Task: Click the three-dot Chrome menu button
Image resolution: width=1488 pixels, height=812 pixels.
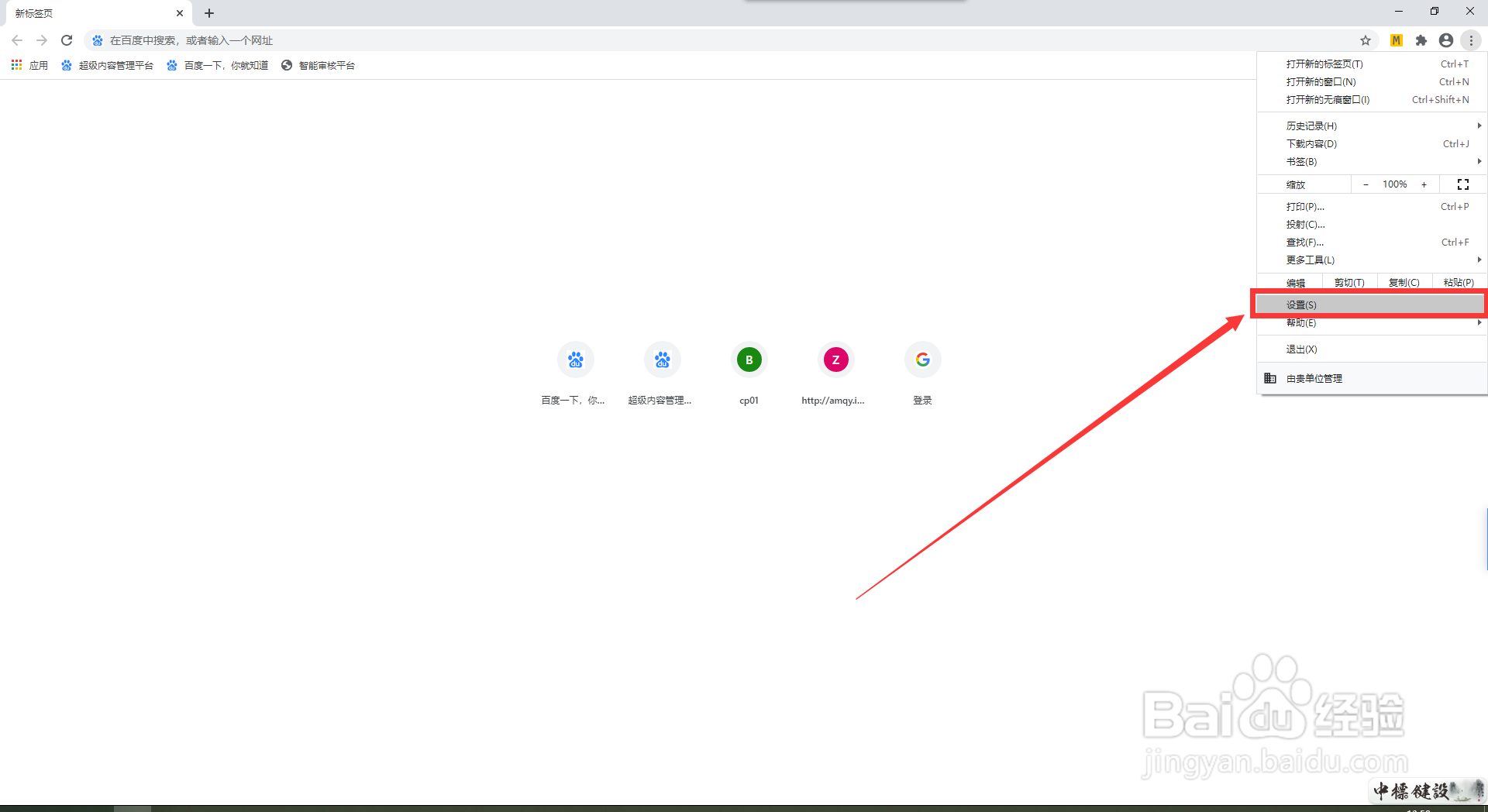Action: click(1471, 40)
